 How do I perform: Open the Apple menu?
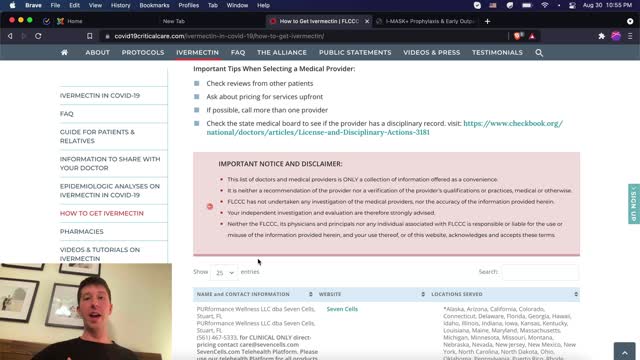12,5
